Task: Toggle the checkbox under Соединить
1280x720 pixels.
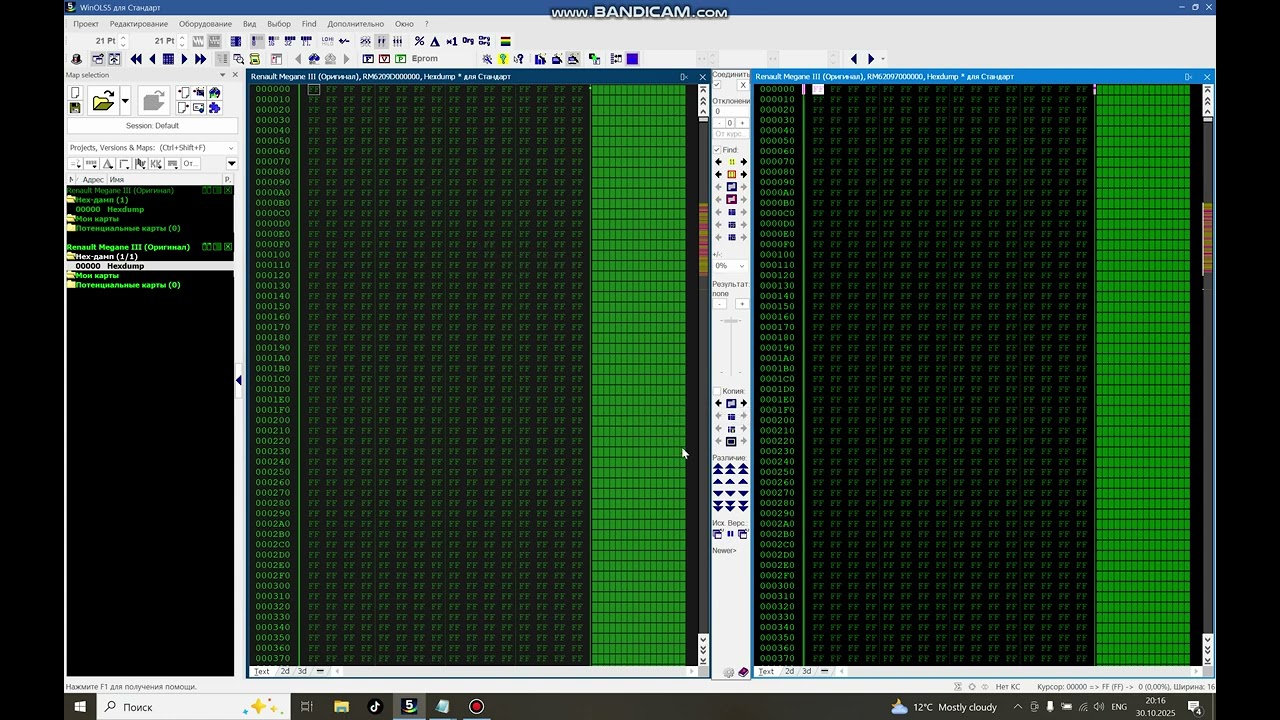Action: point(717,85)
